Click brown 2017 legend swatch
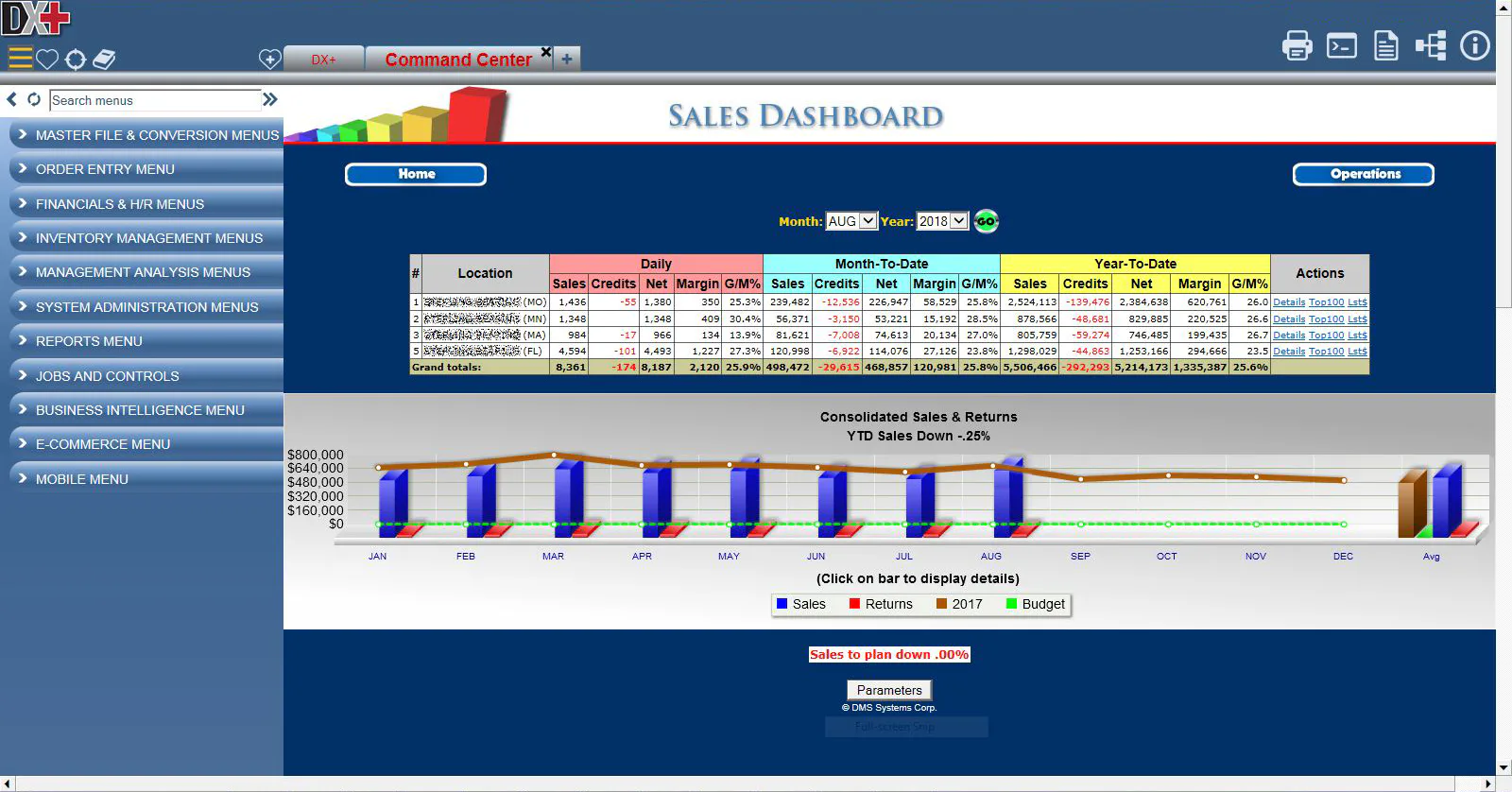 (941, 604)
